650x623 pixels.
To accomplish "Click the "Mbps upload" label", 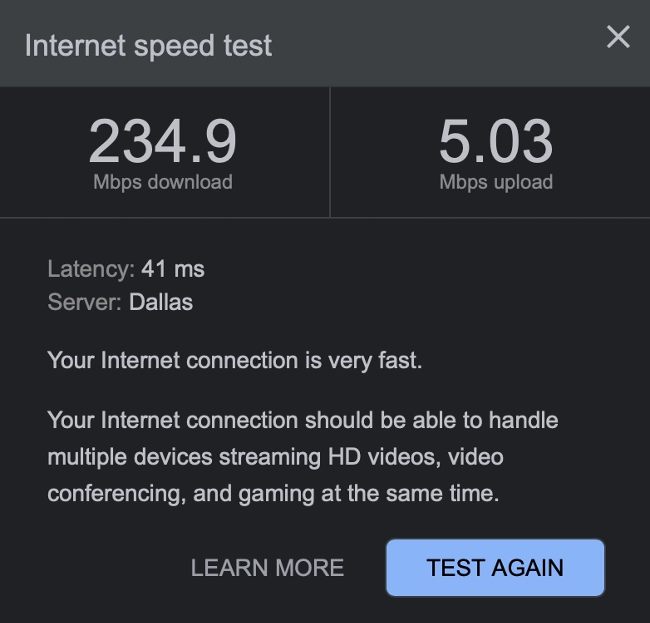I will coord(495,182).
